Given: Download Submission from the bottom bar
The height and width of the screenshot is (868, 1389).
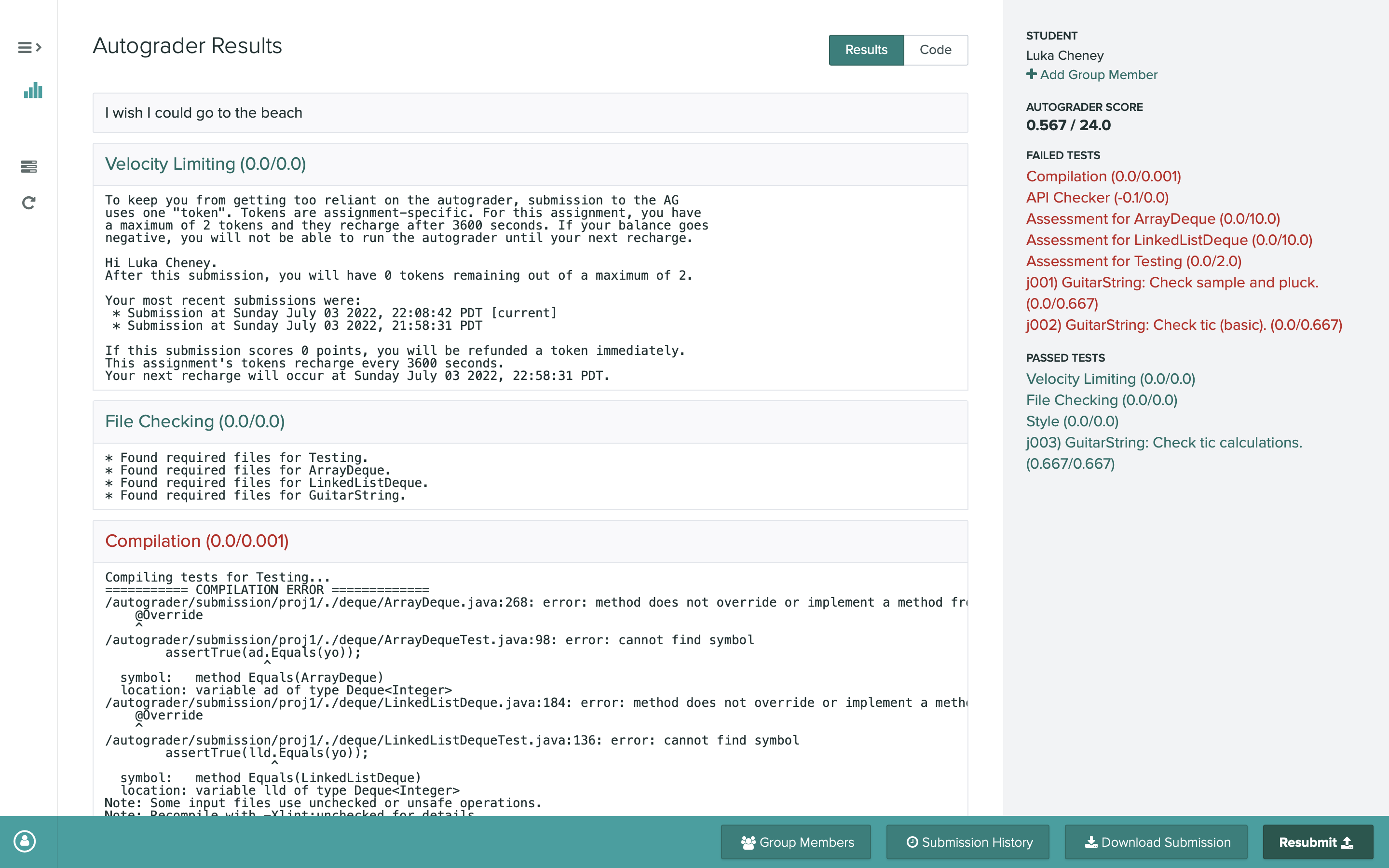Looking at the screenshot, I should click(1157, 842).
